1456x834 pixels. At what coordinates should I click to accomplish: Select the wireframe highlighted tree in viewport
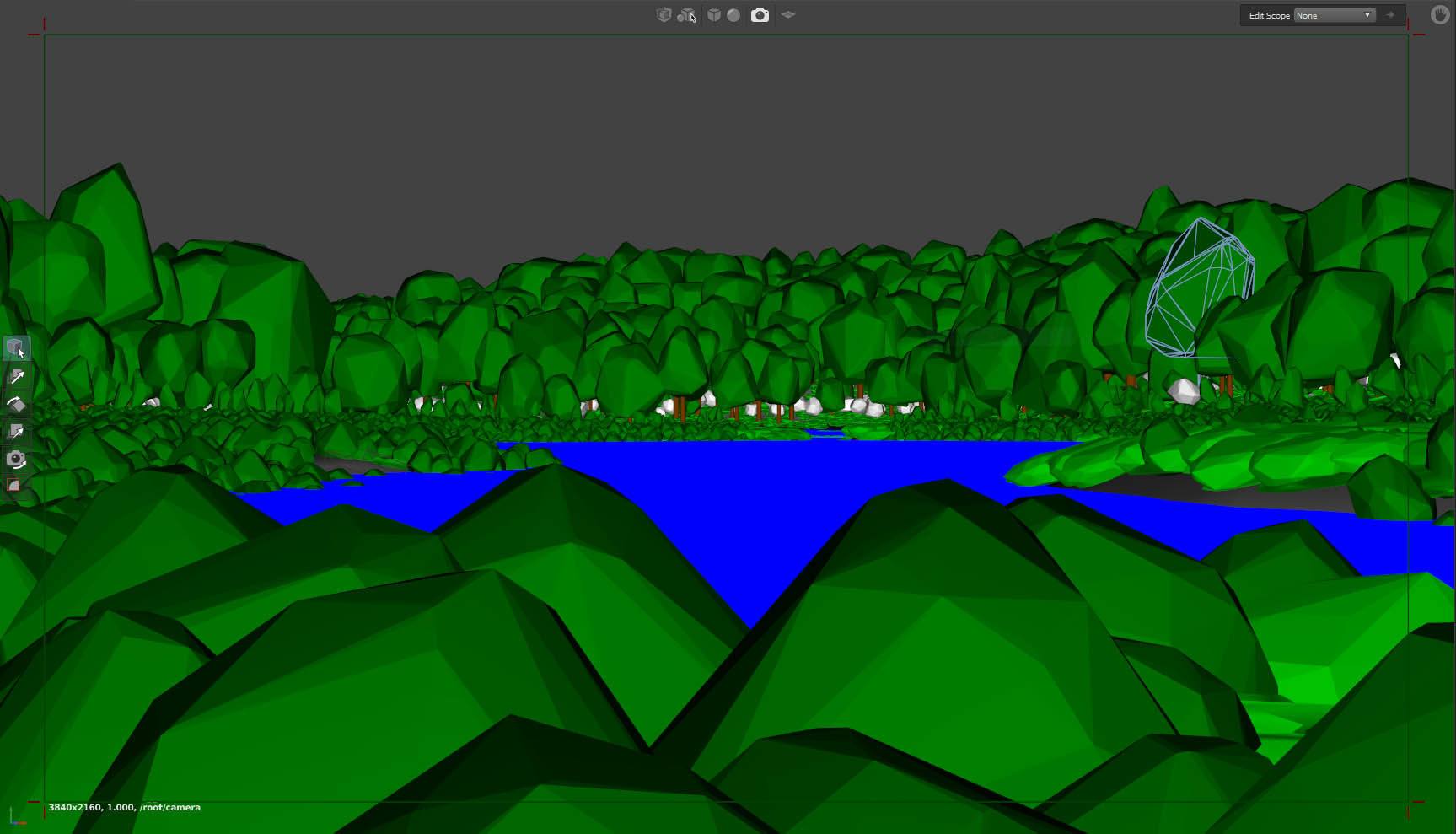tap(1199, 287)
